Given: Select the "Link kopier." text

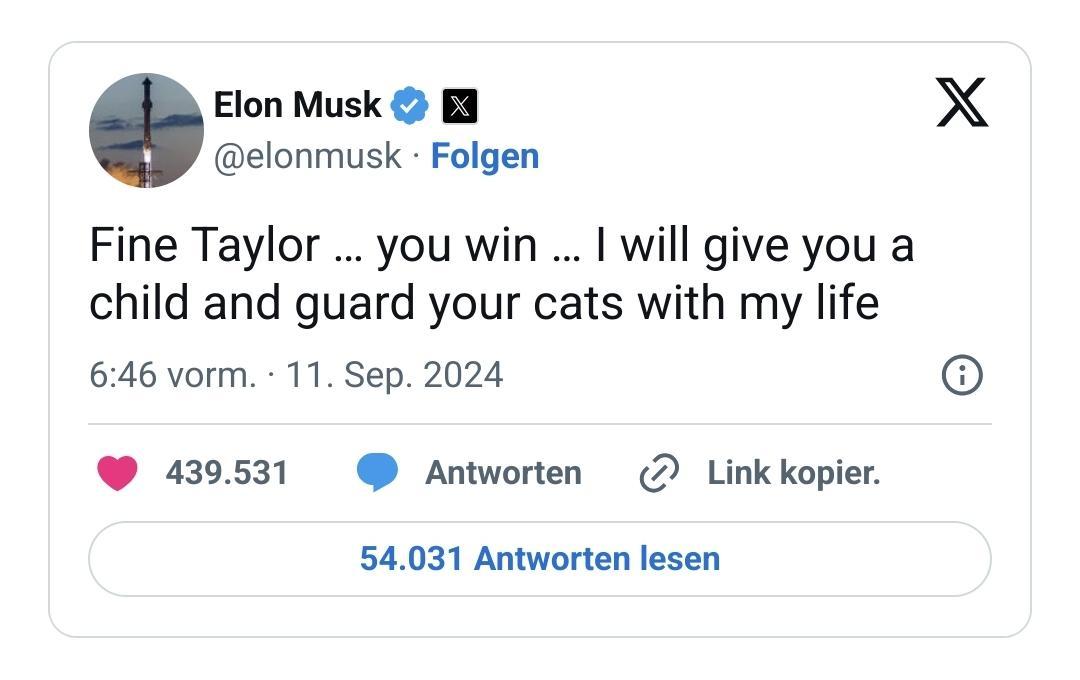Looking at the screenshot, I should (x=794, y=473).
